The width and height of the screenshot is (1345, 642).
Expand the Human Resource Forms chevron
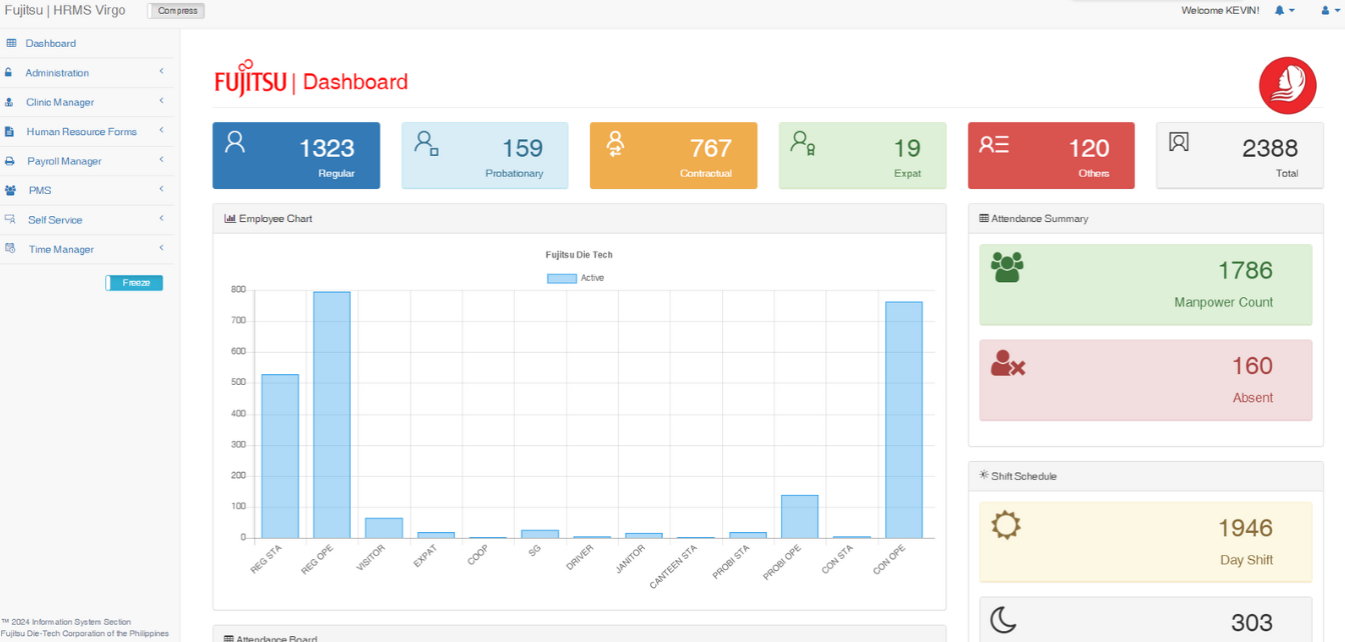(161, 131)
